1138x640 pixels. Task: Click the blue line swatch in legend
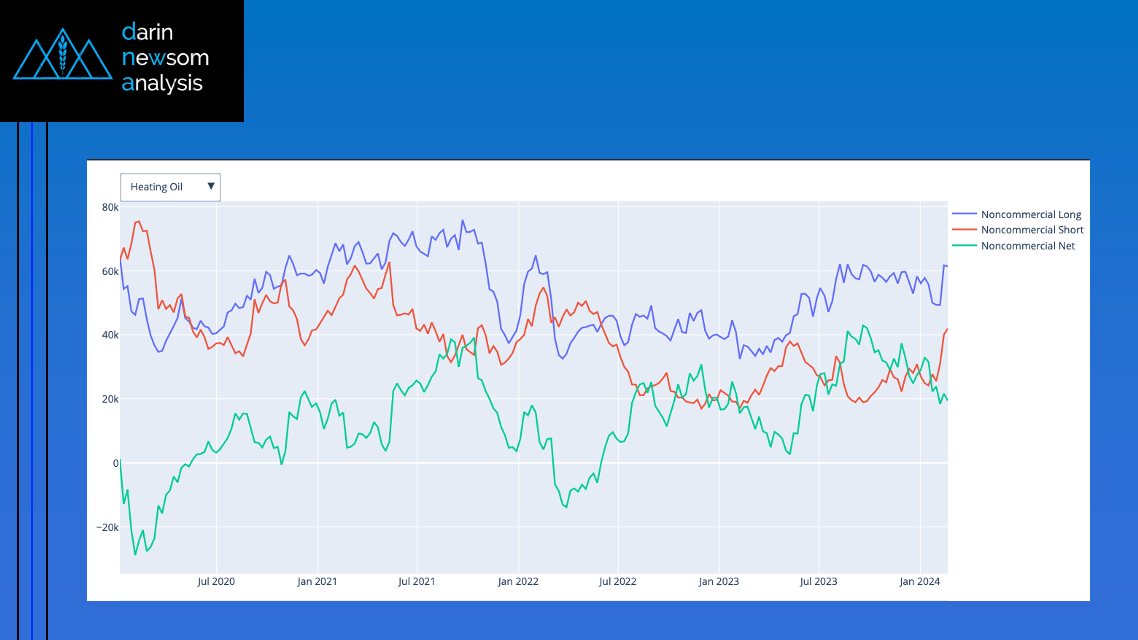point(964,215)
